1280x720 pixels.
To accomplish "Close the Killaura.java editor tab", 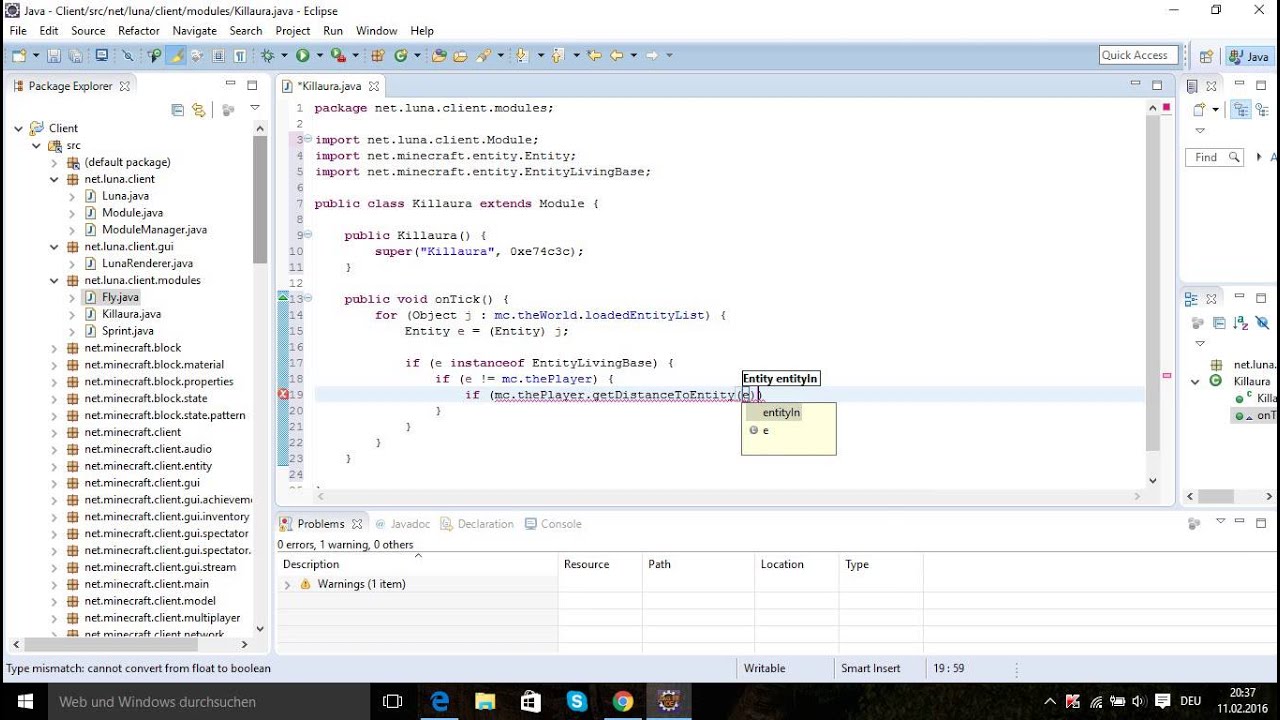I will (374, 87).
